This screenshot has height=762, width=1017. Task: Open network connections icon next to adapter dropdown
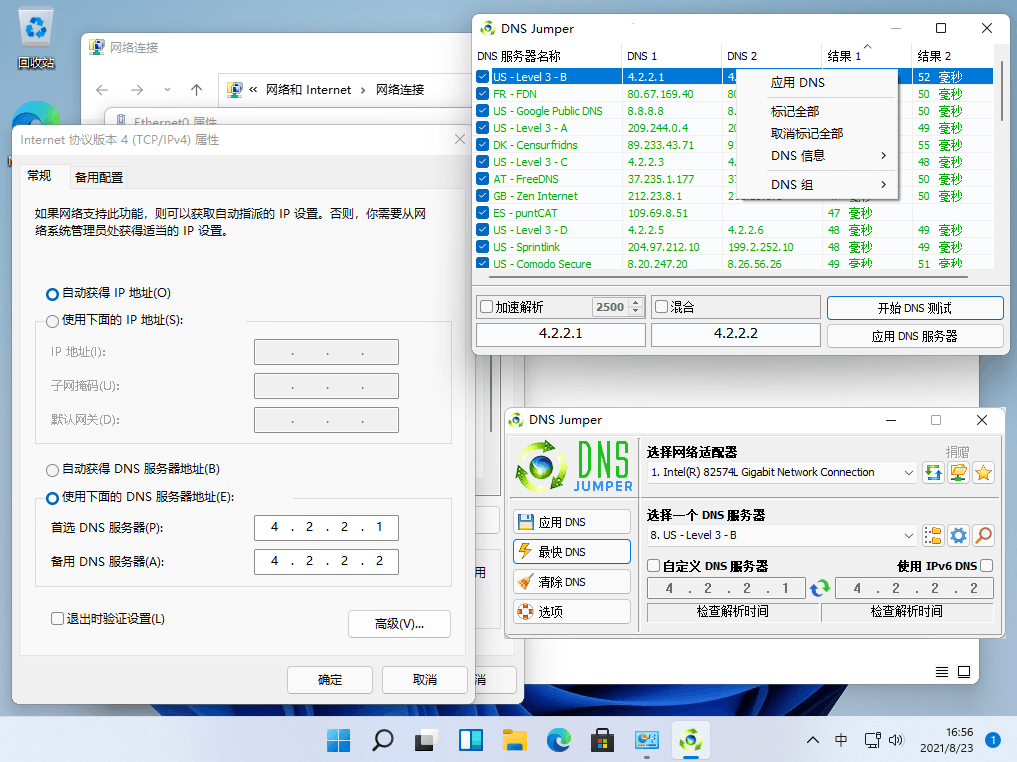(959, 473)
